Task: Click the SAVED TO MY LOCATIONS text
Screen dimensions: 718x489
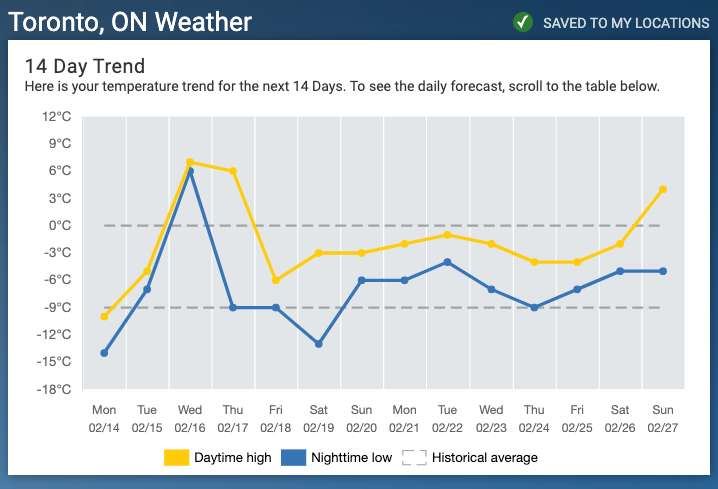Action: 626,23
